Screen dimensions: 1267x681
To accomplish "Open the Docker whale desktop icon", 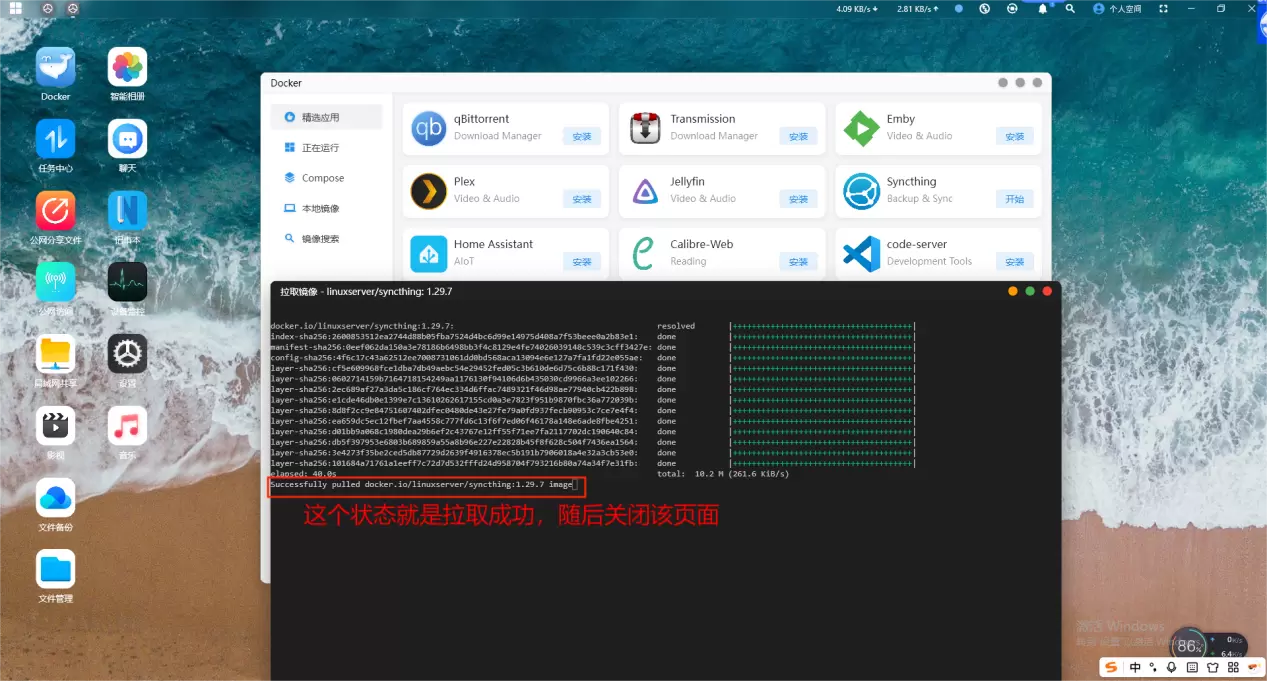I will pyautogui.click(x=56, y=68).
